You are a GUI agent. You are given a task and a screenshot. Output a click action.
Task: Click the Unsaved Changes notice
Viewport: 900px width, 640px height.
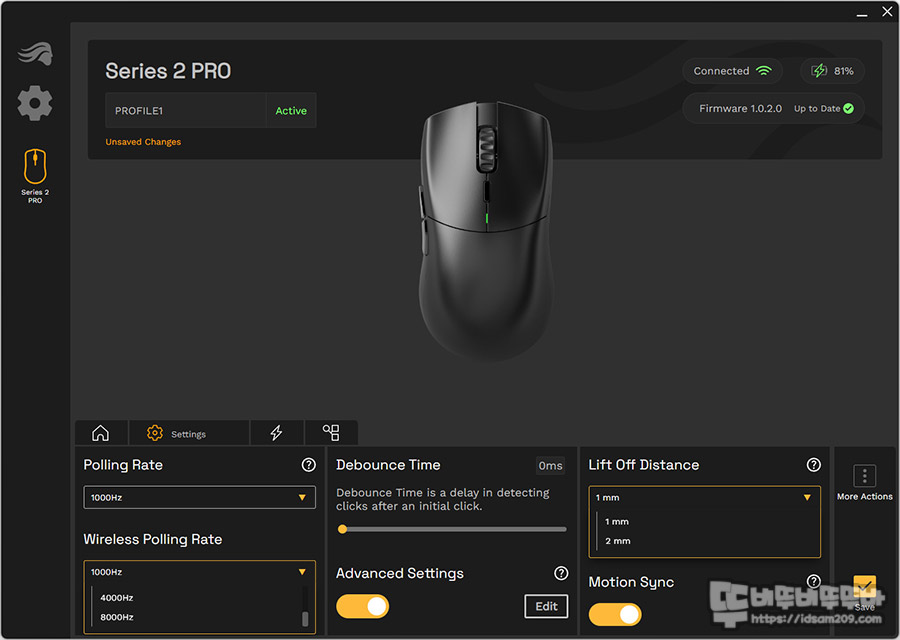pos(143,142)
